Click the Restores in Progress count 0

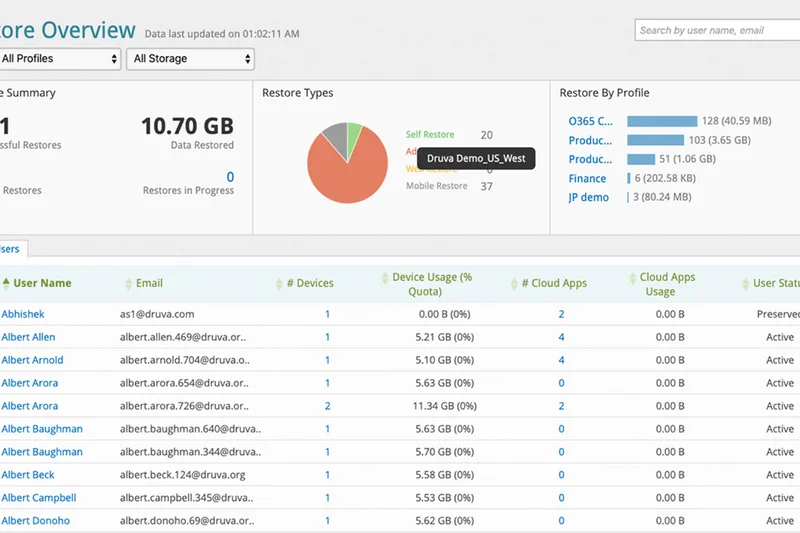pyautogui.click(x=230, y=177)
